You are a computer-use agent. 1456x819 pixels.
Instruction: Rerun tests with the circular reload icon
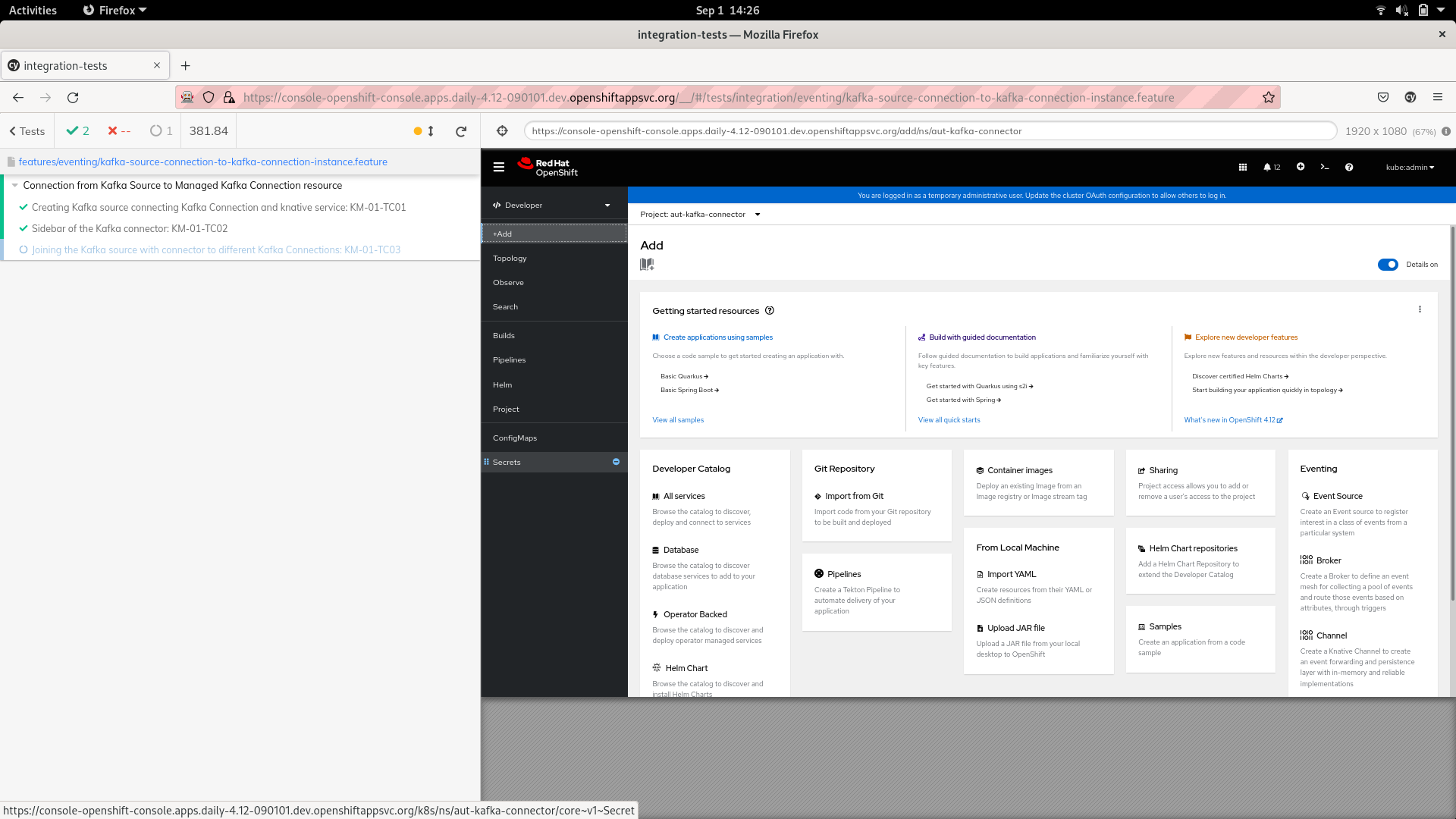[461, 130]
